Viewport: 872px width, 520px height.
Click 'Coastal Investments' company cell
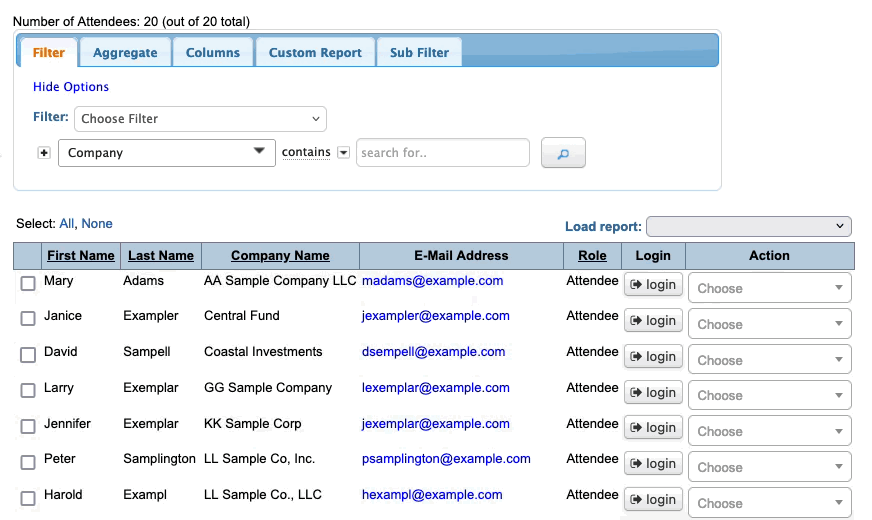[x=263, y=352]
